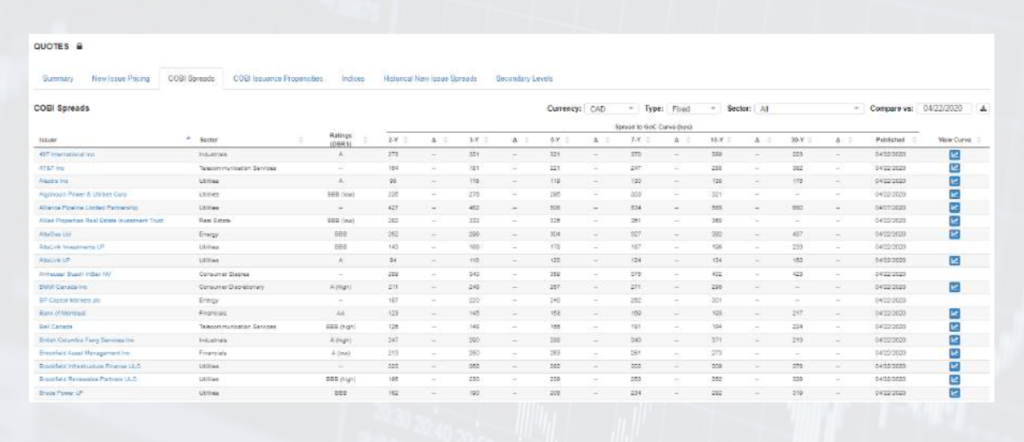Open the Algonquin Power & Utilities curve chart
Screen dimensions: 1024x442
tap(954, 194)
